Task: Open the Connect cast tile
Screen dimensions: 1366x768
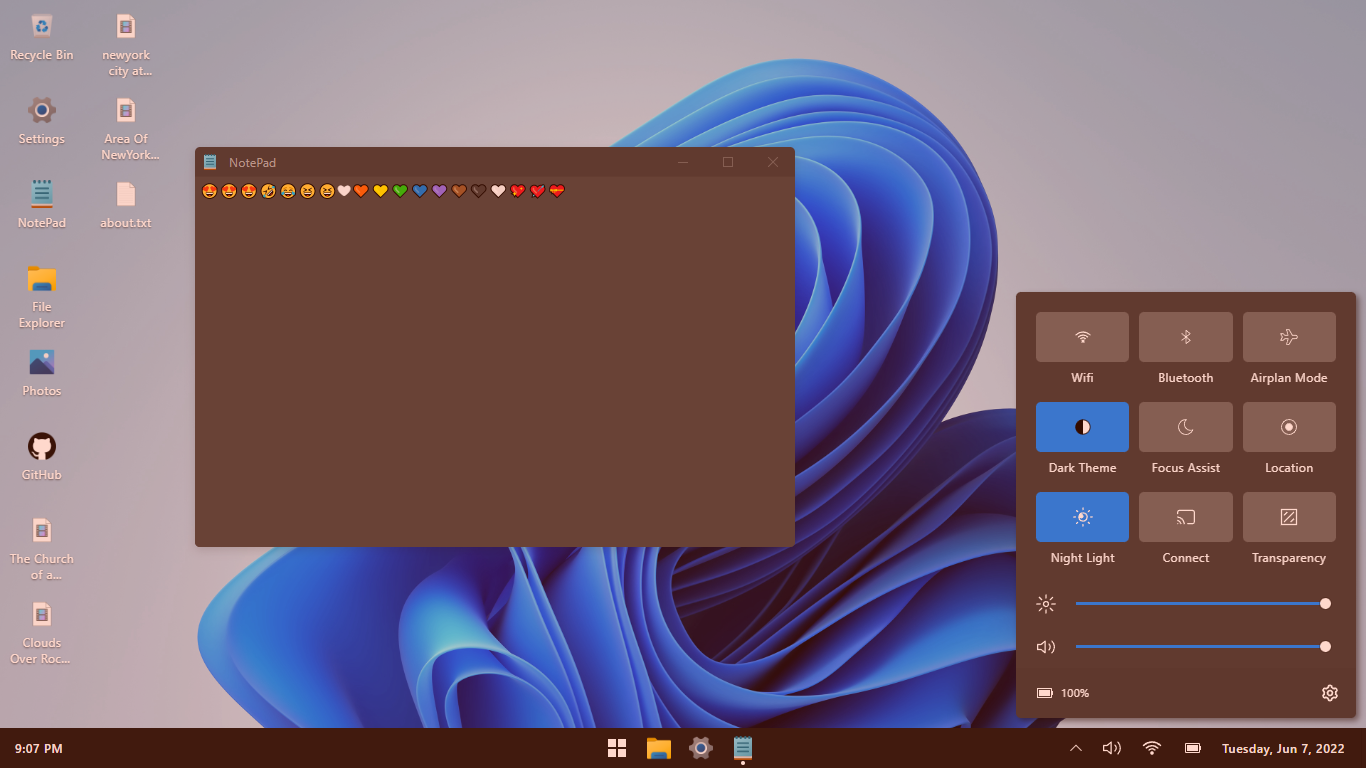Action: tap(1185, 517)
